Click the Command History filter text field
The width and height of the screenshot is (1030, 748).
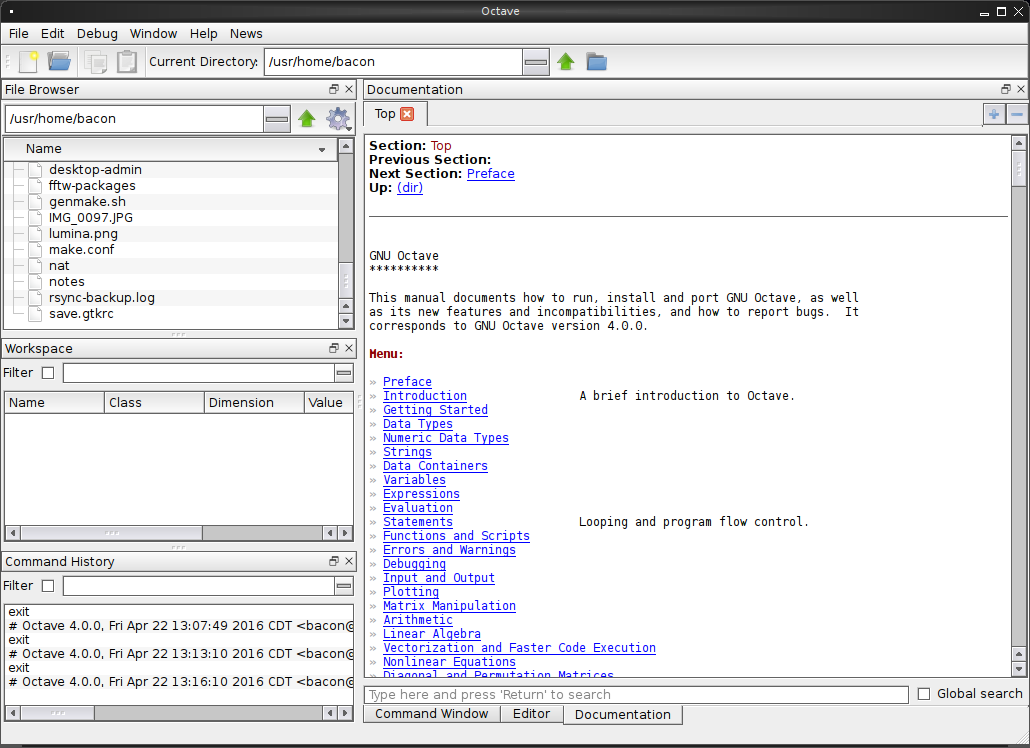click(198, 586)
